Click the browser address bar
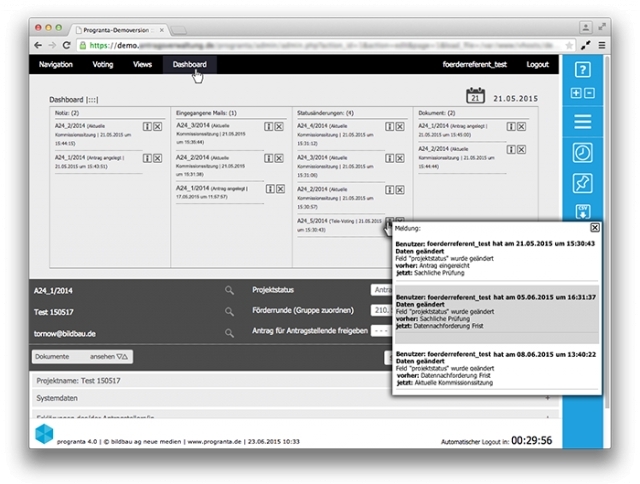 tap(326, 45)
